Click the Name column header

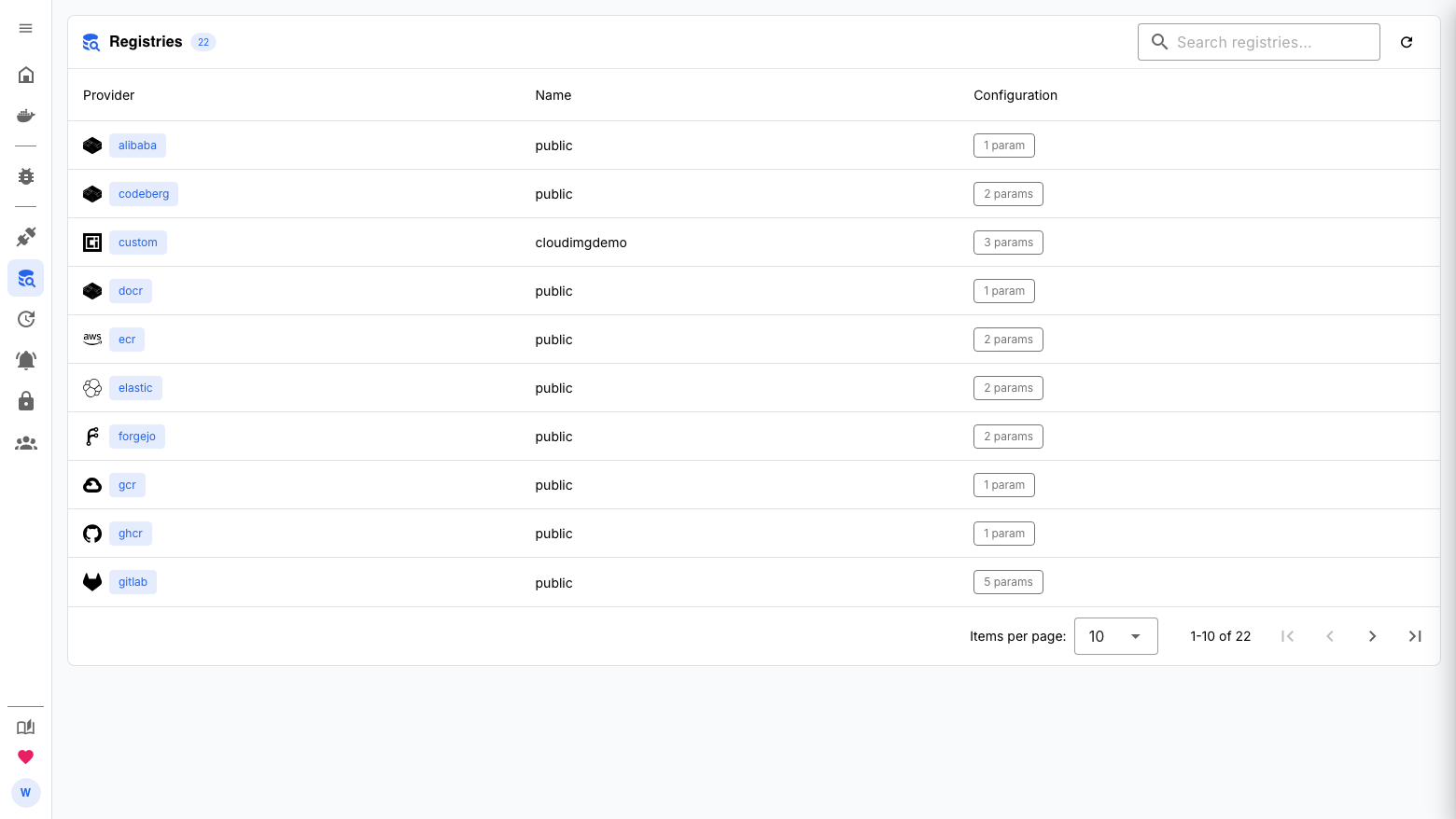pyautogui.click(x=553, y=95)
